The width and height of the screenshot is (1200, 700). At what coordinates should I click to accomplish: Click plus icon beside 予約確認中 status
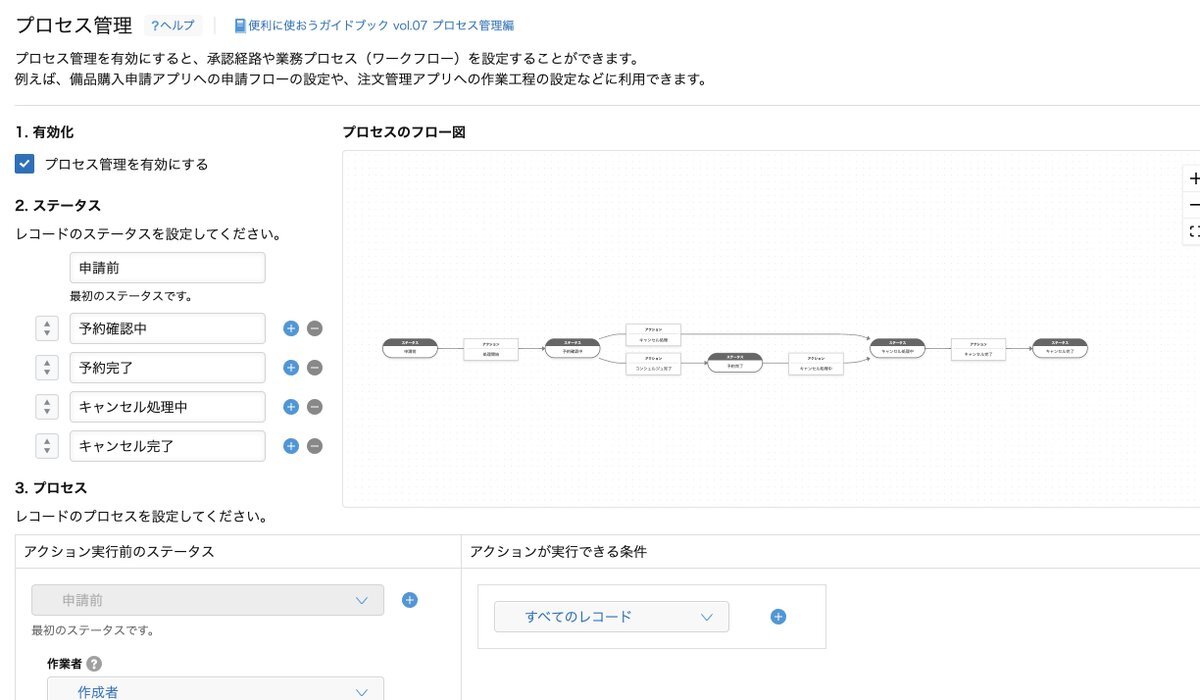pyautogui.click(x=291, y=328)
